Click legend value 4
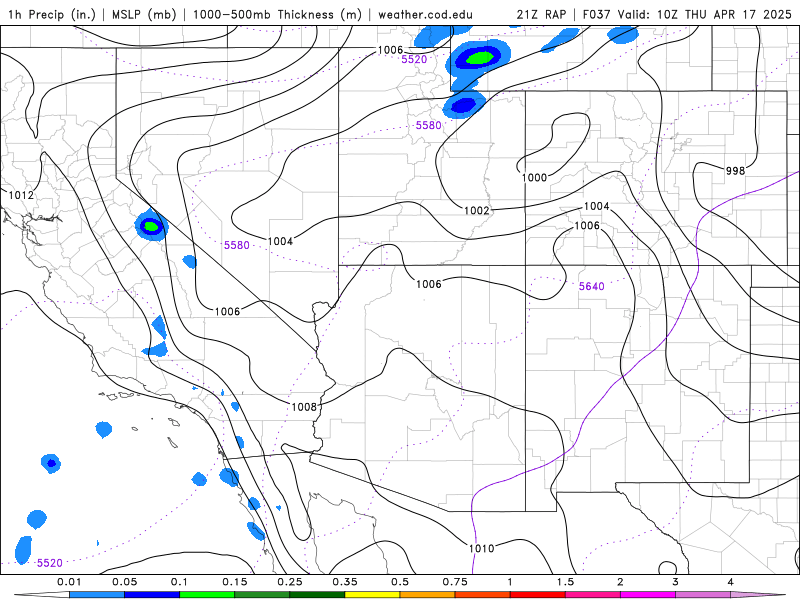 pyautogui.click(x=731, y=582)
